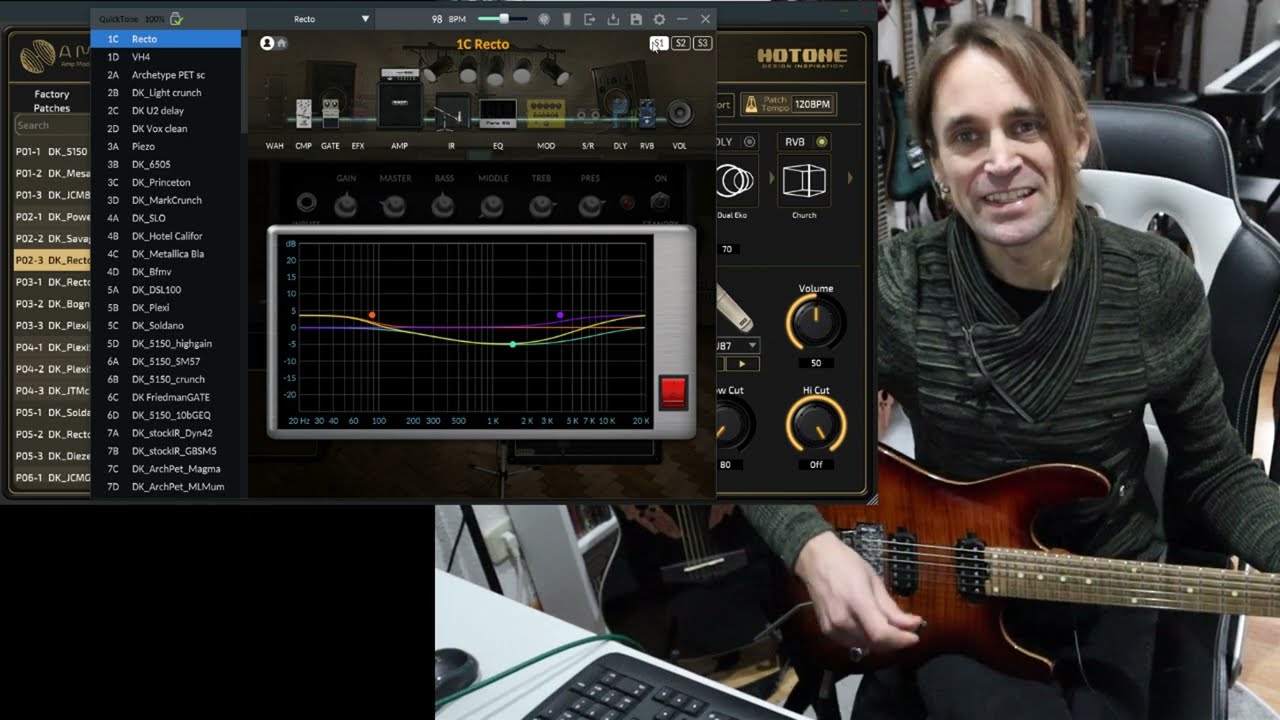
Task: Select the Para EQ block
Action: tap(498, 113)
